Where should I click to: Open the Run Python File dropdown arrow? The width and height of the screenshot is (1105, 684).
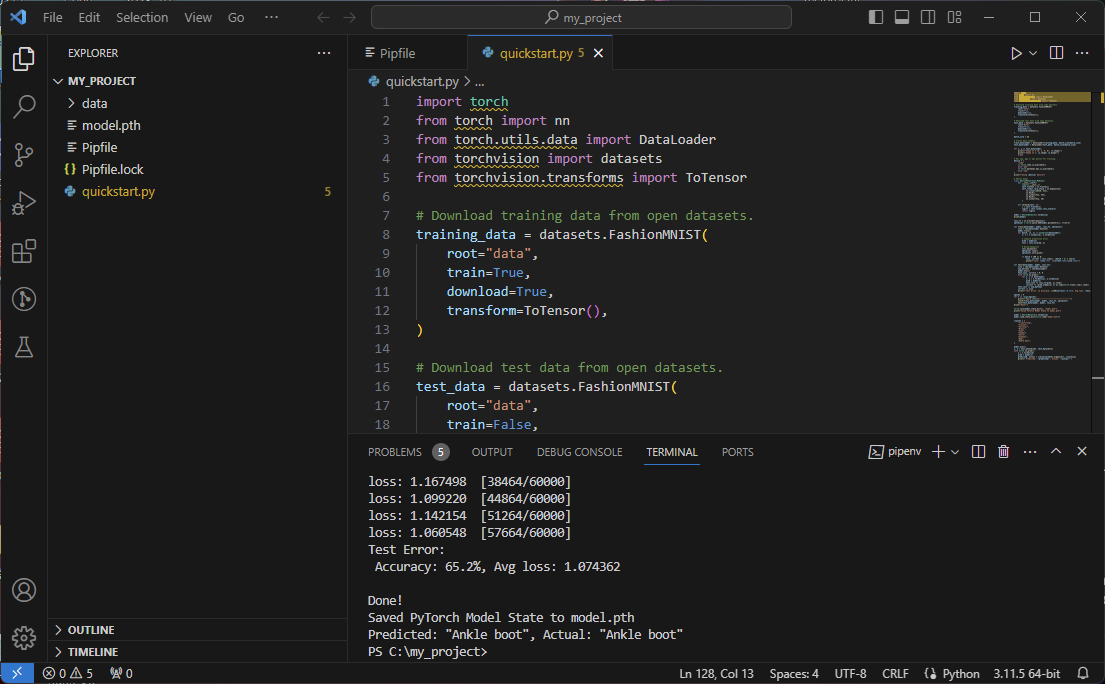[1033, 54]
